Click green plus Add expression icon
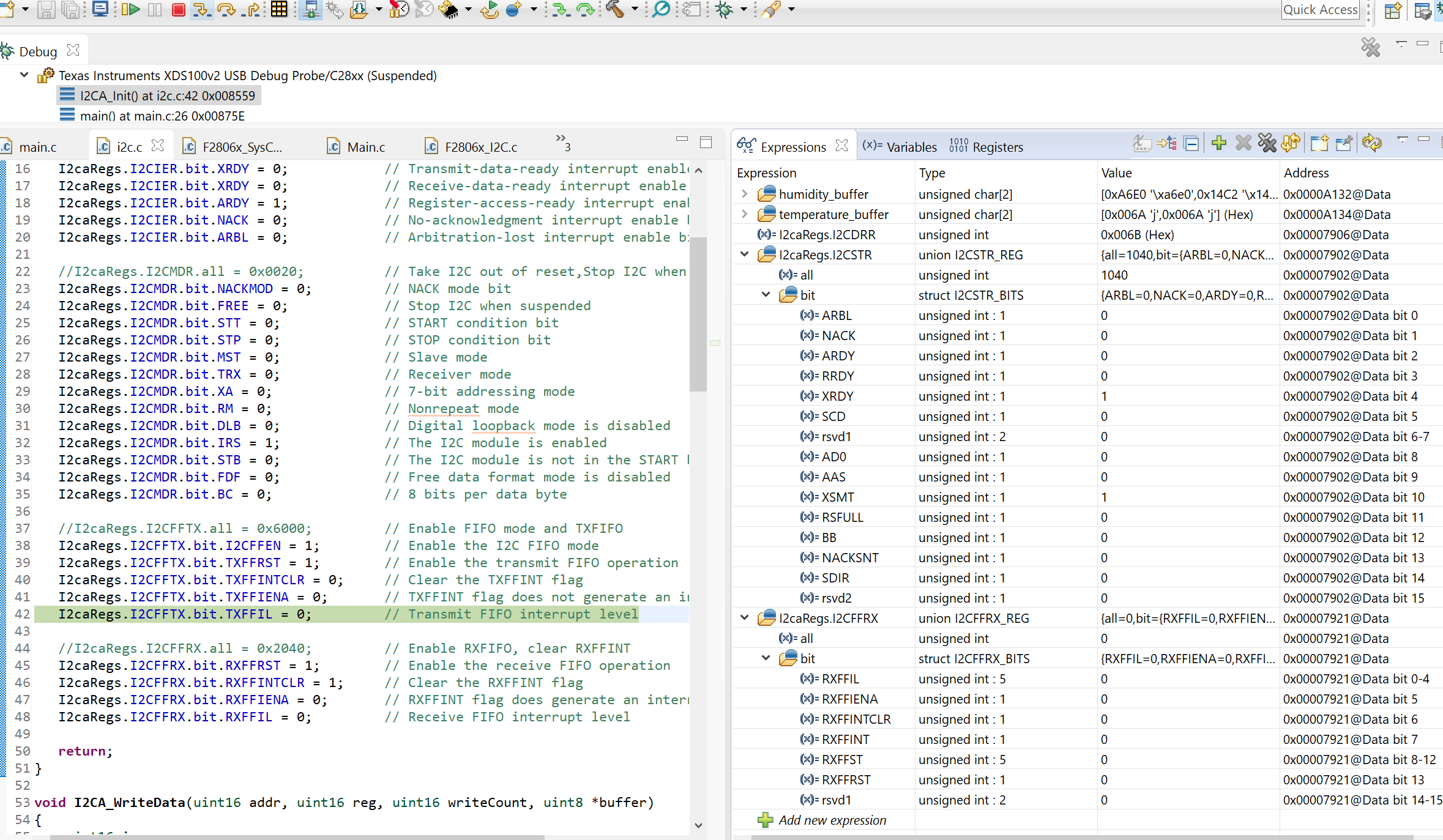 pyautogui.click(x=1218, y=143)
